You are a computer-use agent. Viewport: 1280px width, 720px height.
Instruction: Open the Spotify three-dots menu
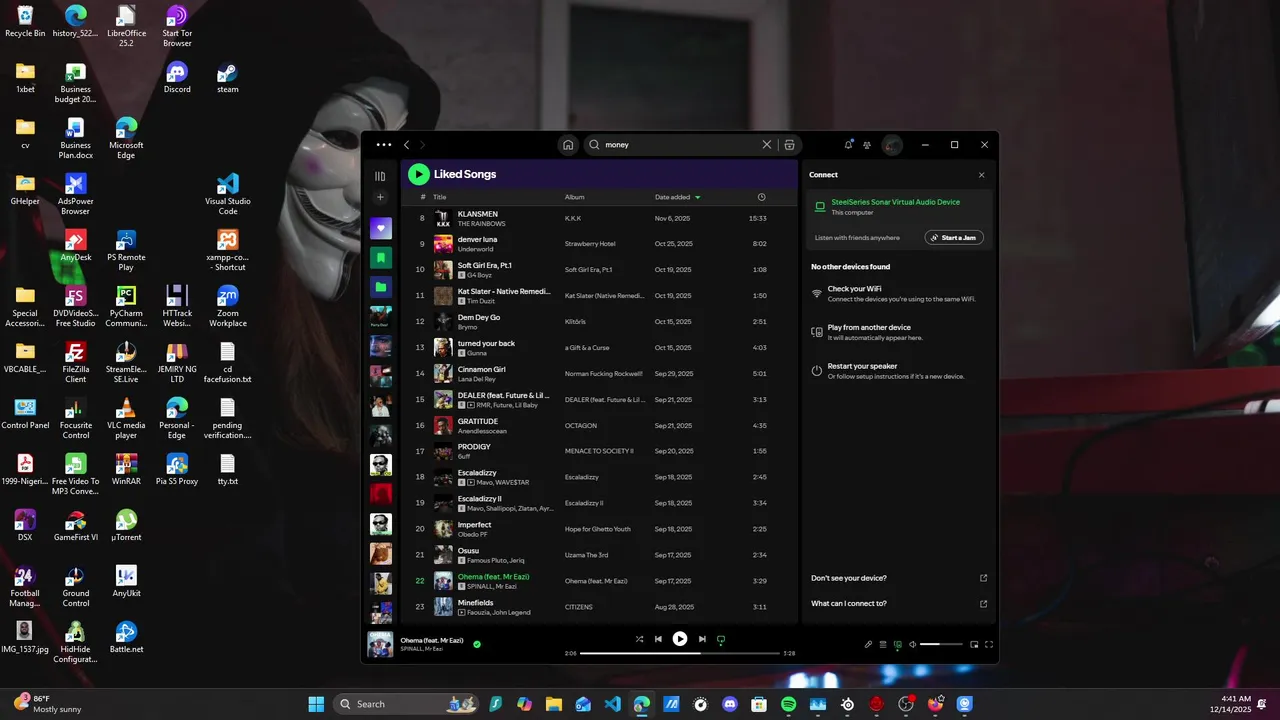[384, 145]
